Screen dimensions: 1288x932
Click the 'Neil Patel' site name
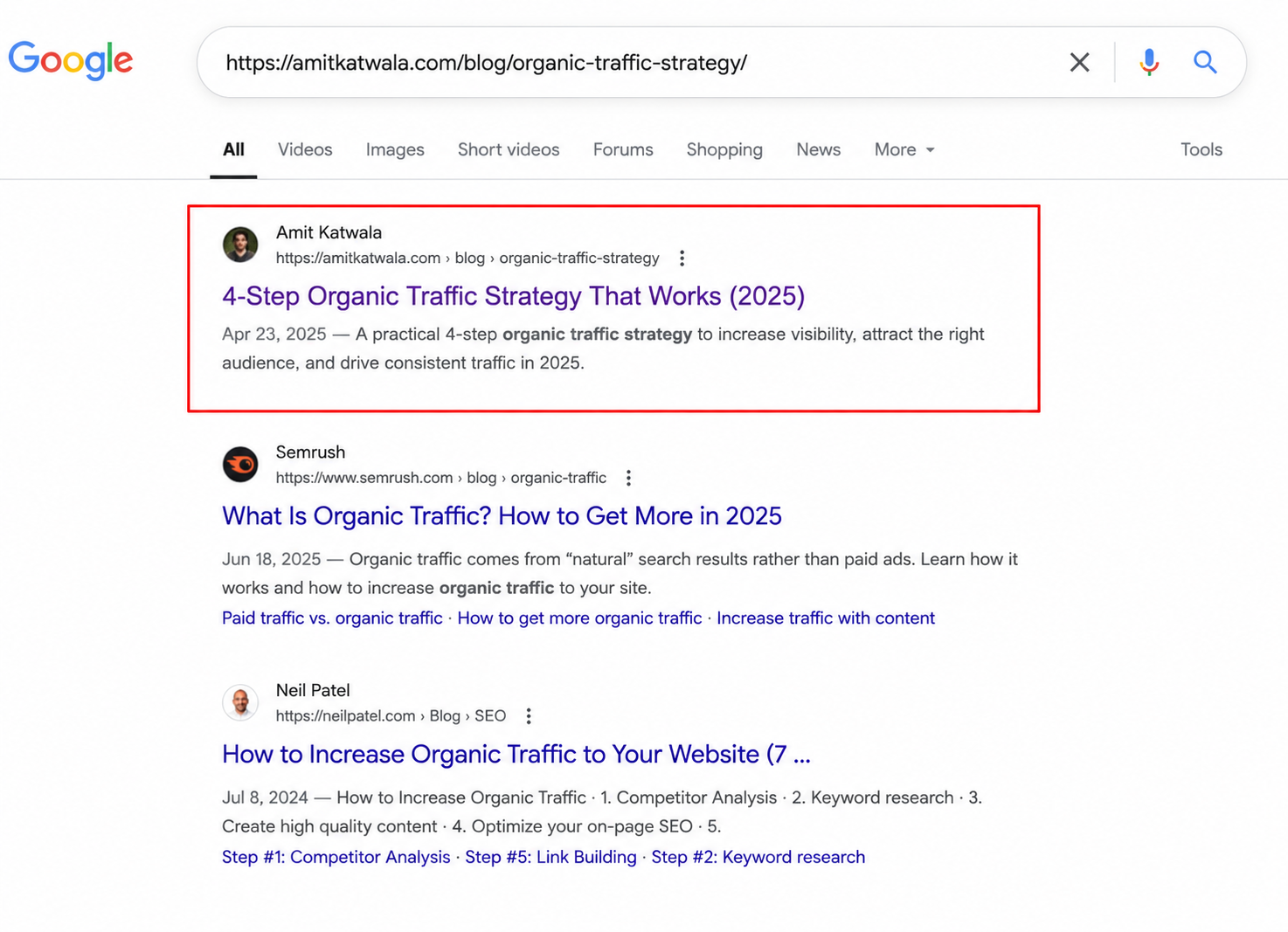click(x=313, y=690)
